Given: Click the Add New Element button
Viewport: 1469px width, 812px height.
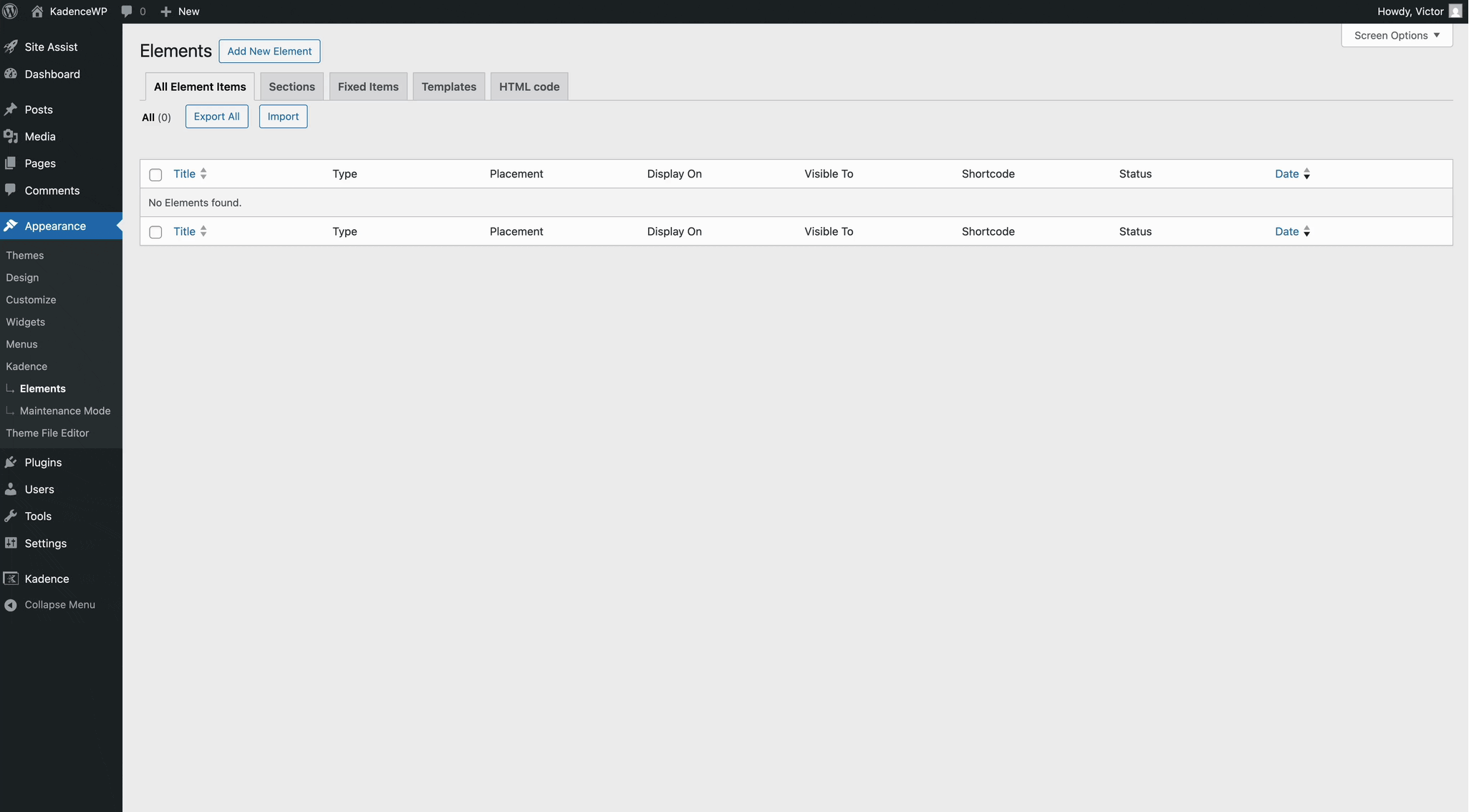Looking at the screenshot, I should (269, 51).
